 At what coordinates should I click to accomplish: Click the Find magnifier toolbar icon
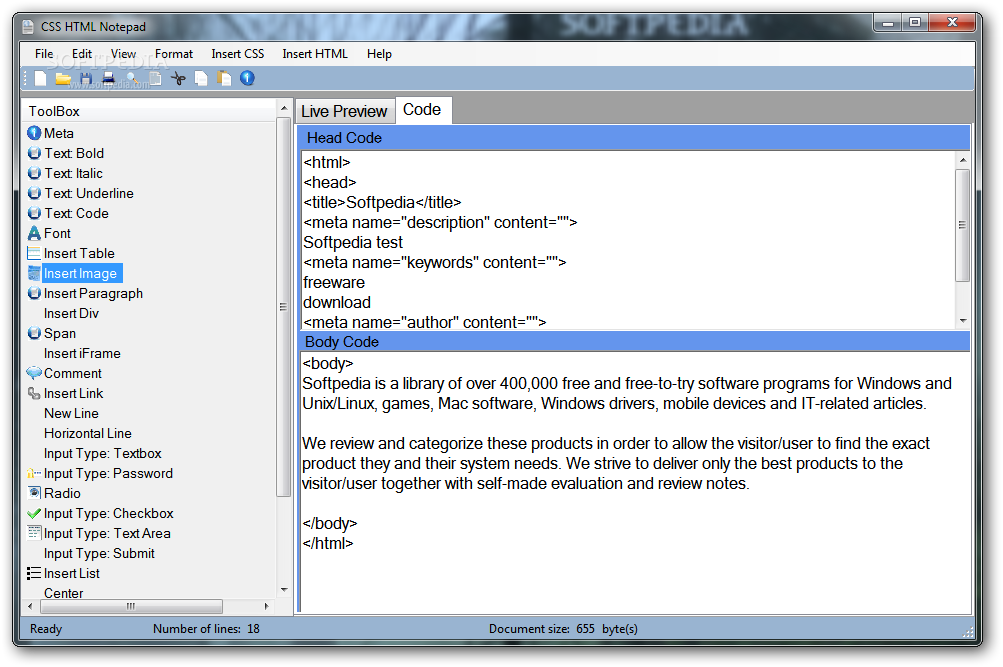tap(132, 79)
